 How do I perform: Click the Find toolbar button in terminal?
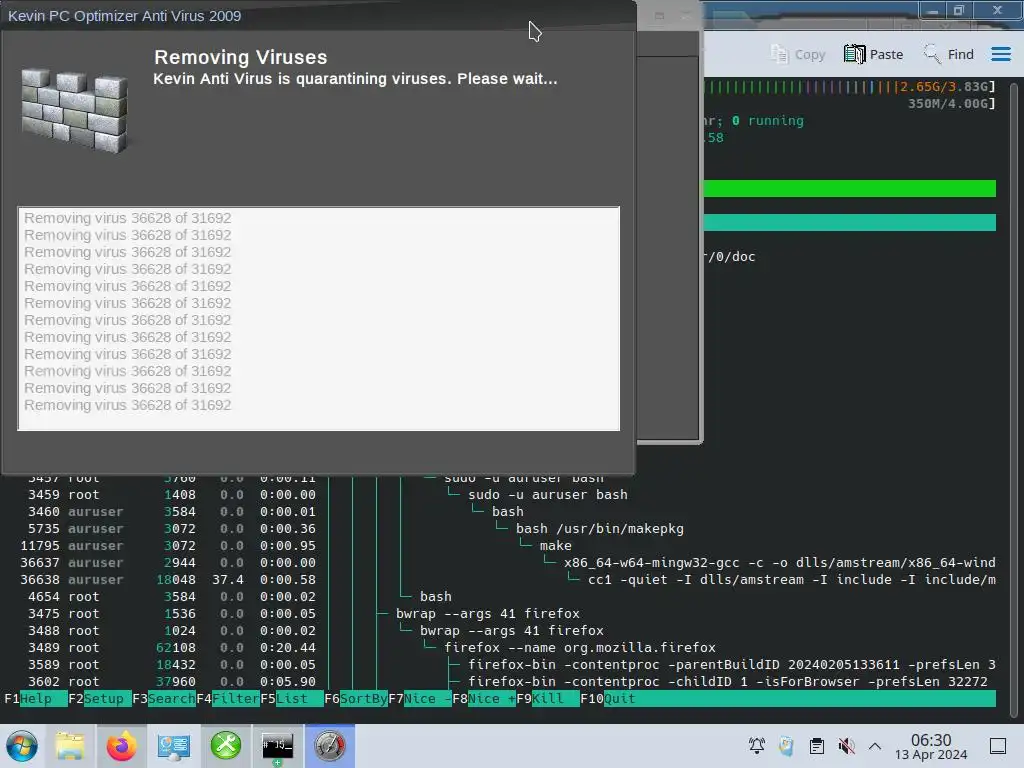tap(948, 54)
